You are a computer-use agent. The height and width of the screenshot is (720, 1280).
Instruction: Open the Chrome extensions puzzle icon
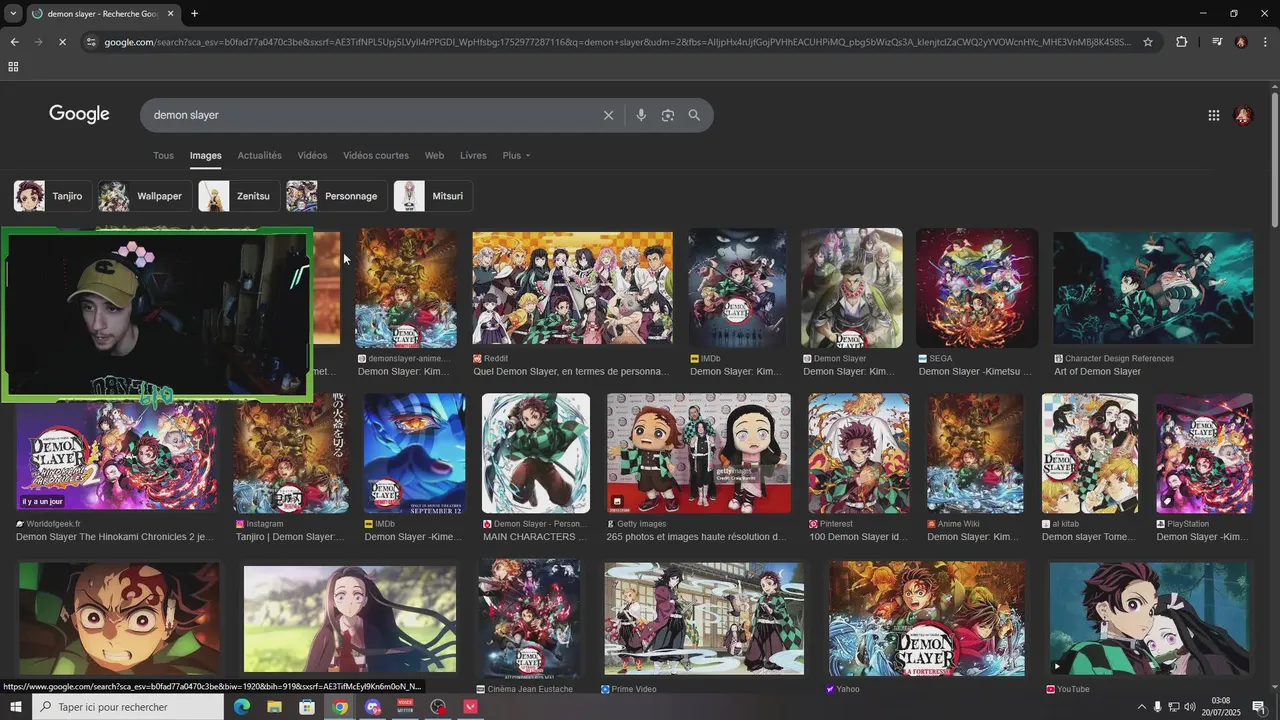tap(1181, 42)
